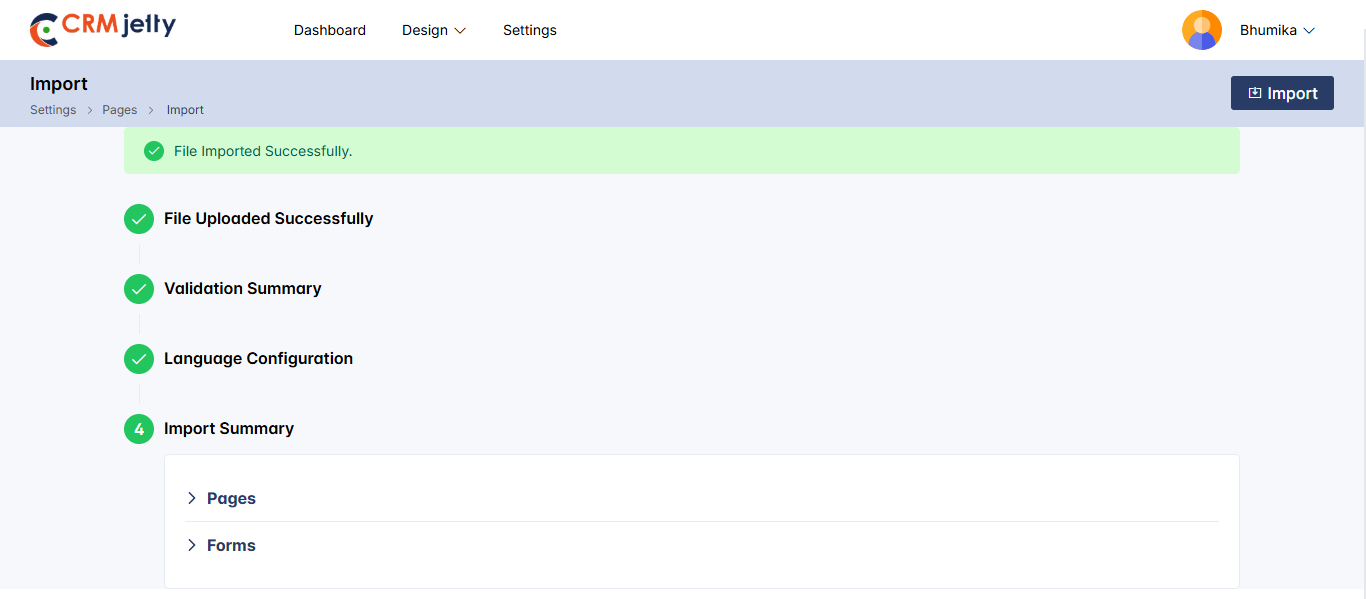
Task: Select the File Uploaded Successfully step title
Action: 268,219
